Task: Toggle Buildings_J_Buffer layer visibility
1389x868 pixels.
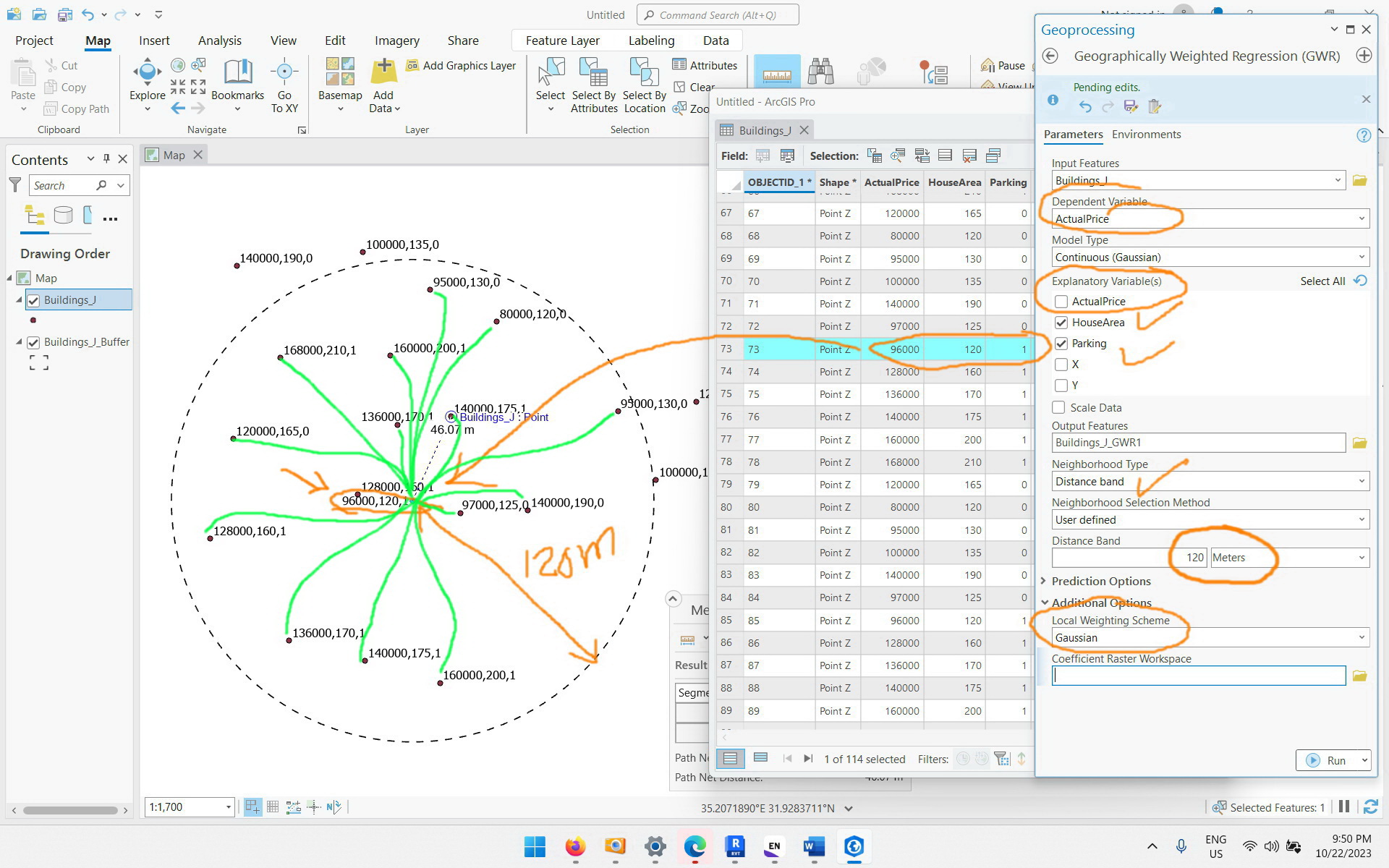Action: [33, 342]
